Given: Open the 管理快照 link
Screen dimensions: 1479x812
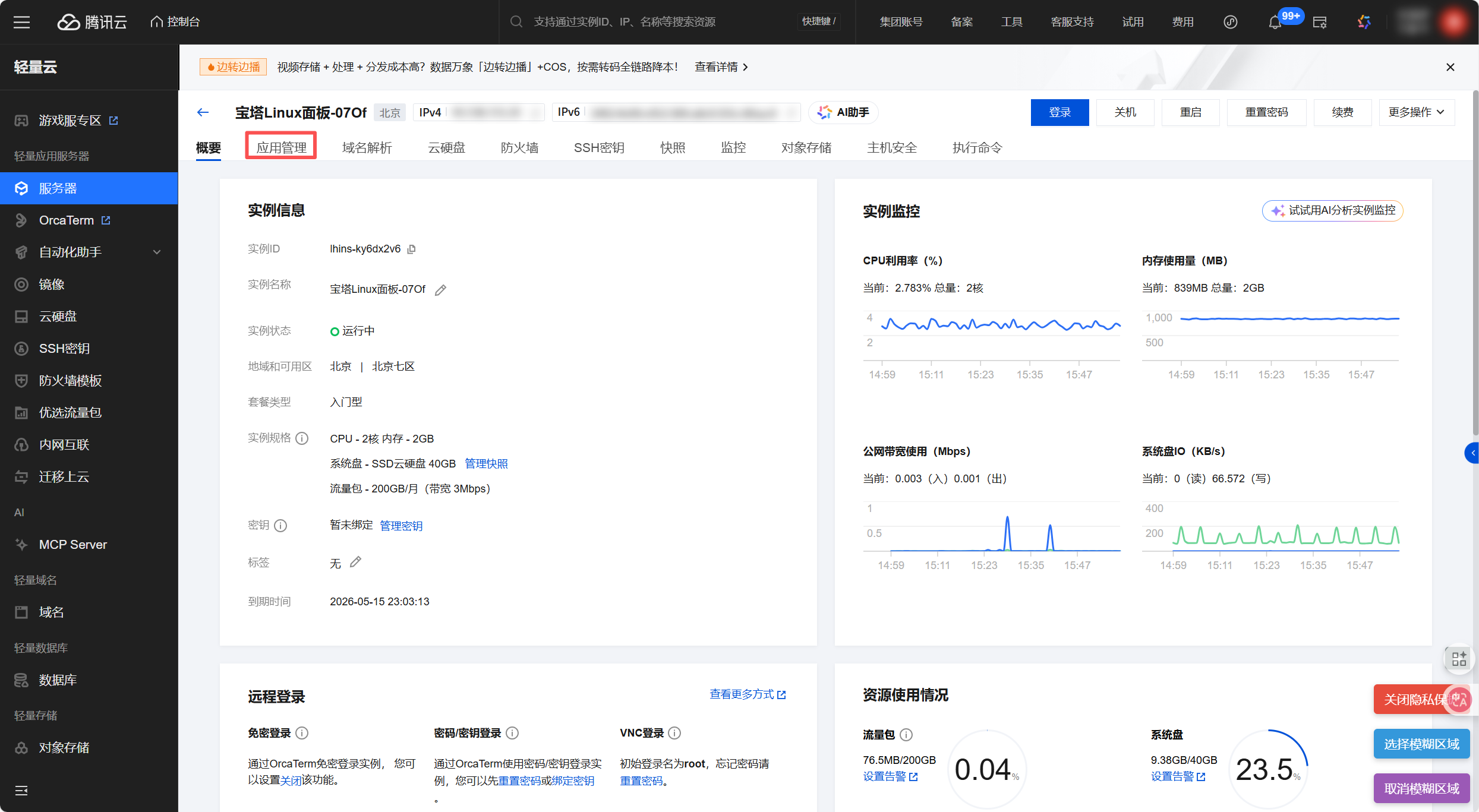Looking at the screenshot, I should [485, 463].
